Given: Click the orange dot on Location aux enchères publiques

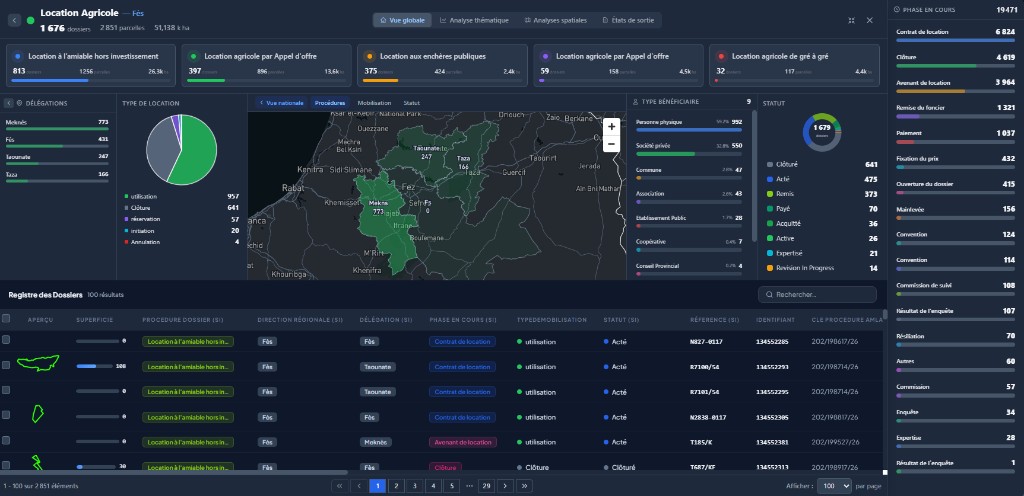Looking at the screenshot, I should pyautogui.click(x=370, y=57).
